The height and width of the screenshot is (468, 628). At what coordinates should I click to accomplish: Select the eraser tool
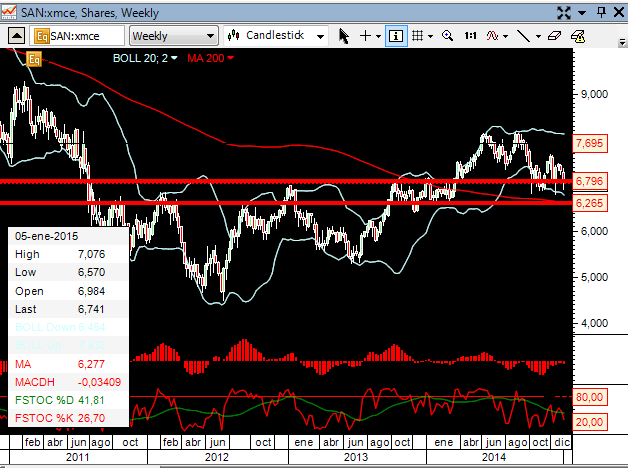point(554,36)
